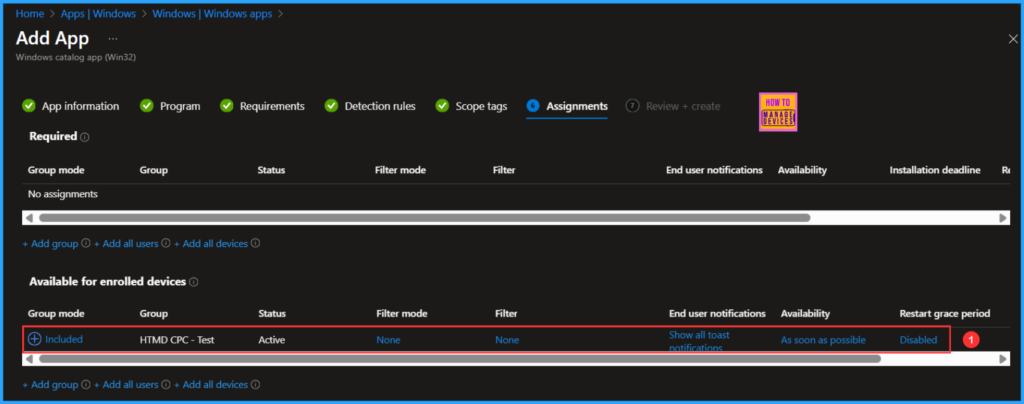This screenshot has width=1024, height=404.
Task: Click the green check icon for Program
Action: [x=147, y=106]
